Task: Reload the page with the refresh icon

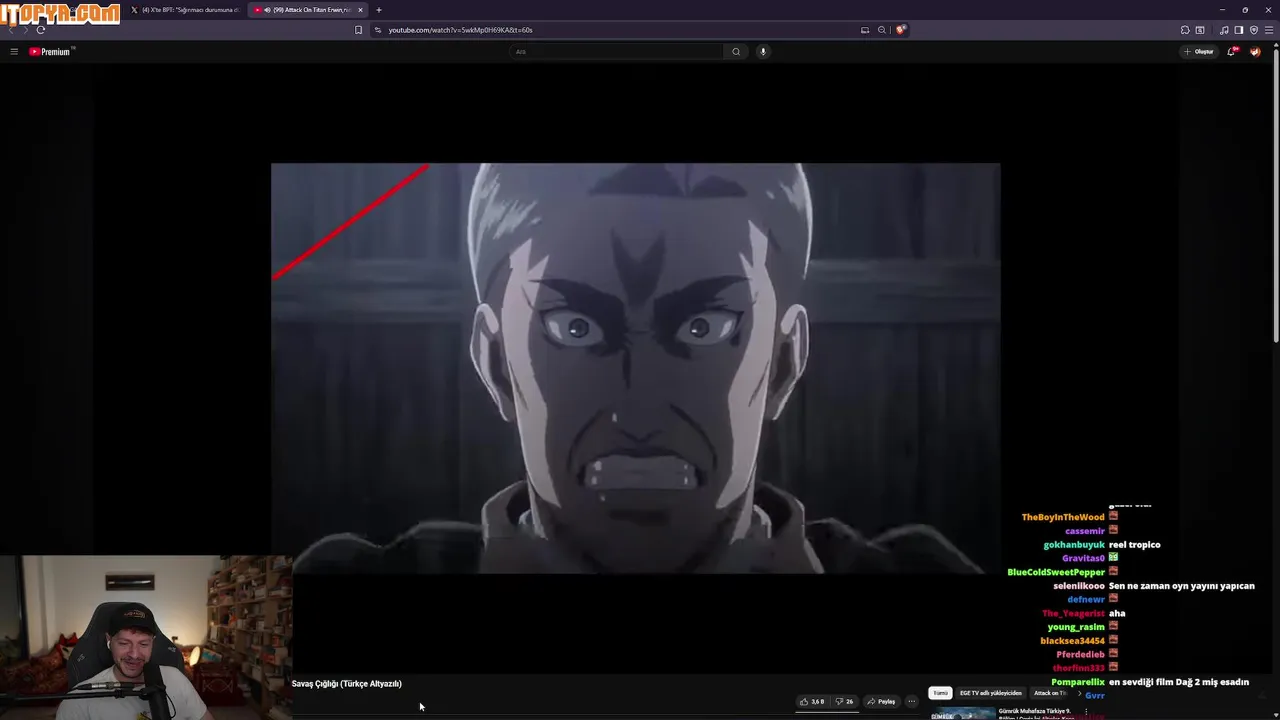Action: click(x=41, y=30)
